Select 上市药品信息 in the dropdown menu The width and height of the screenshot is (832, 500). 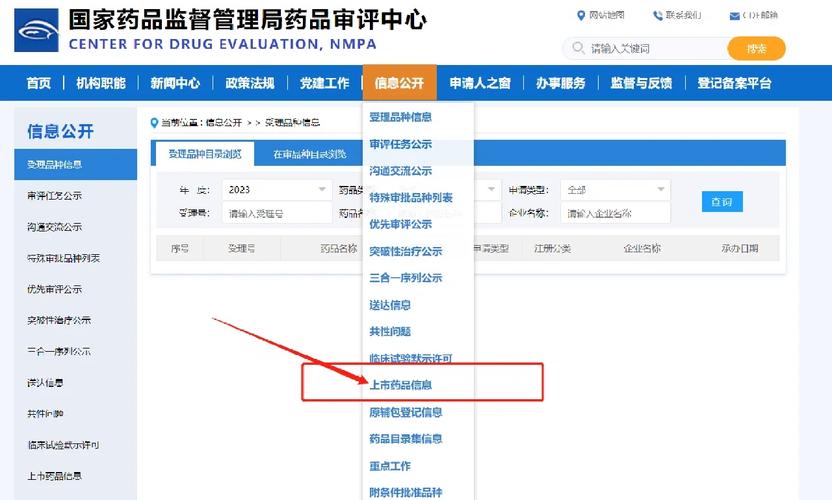[401, 385]
